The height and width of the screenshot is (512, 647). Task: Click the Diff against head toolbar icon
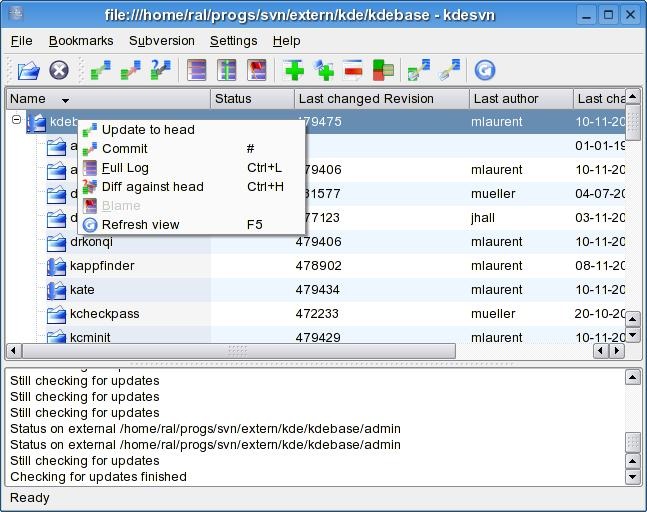(161, 70)
